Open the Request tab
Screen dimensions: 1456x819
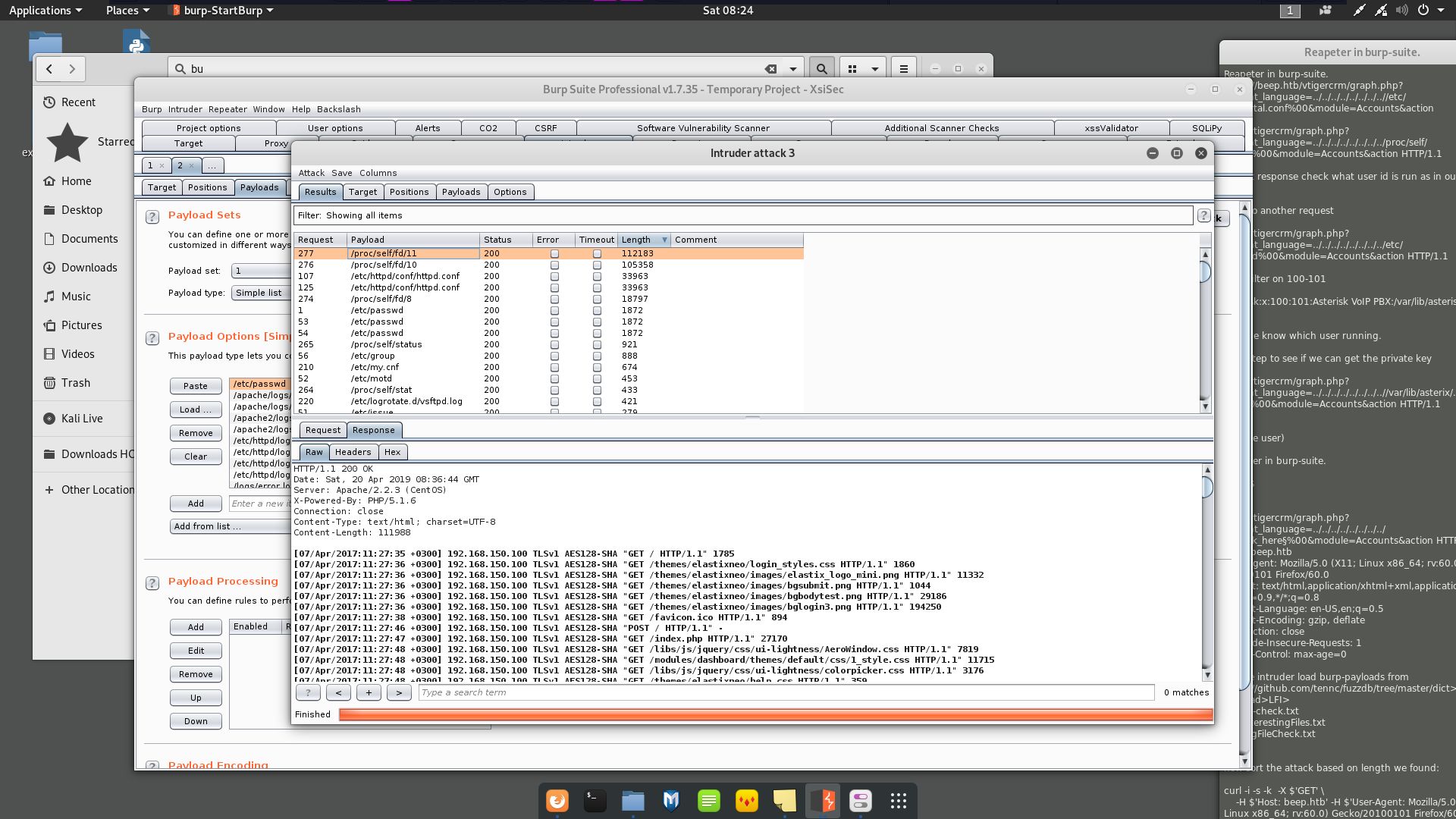323,430
